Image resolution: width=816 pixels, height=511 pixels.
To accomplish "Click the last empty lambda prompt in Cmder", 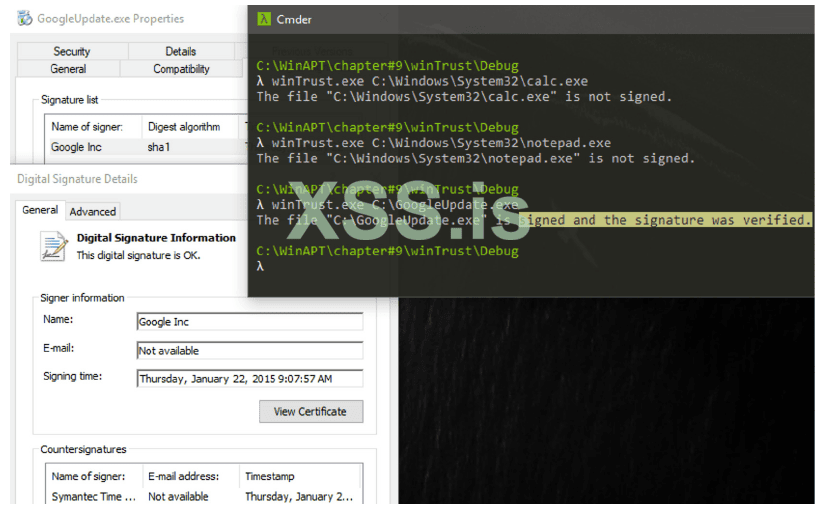I will point(260,266).
